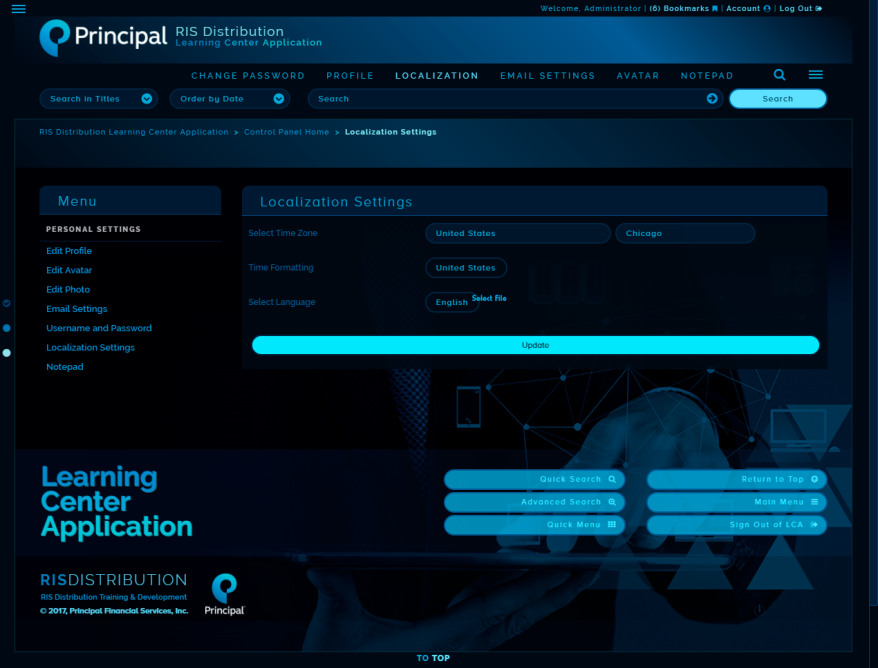Open the time zone country dropdown

518,233
